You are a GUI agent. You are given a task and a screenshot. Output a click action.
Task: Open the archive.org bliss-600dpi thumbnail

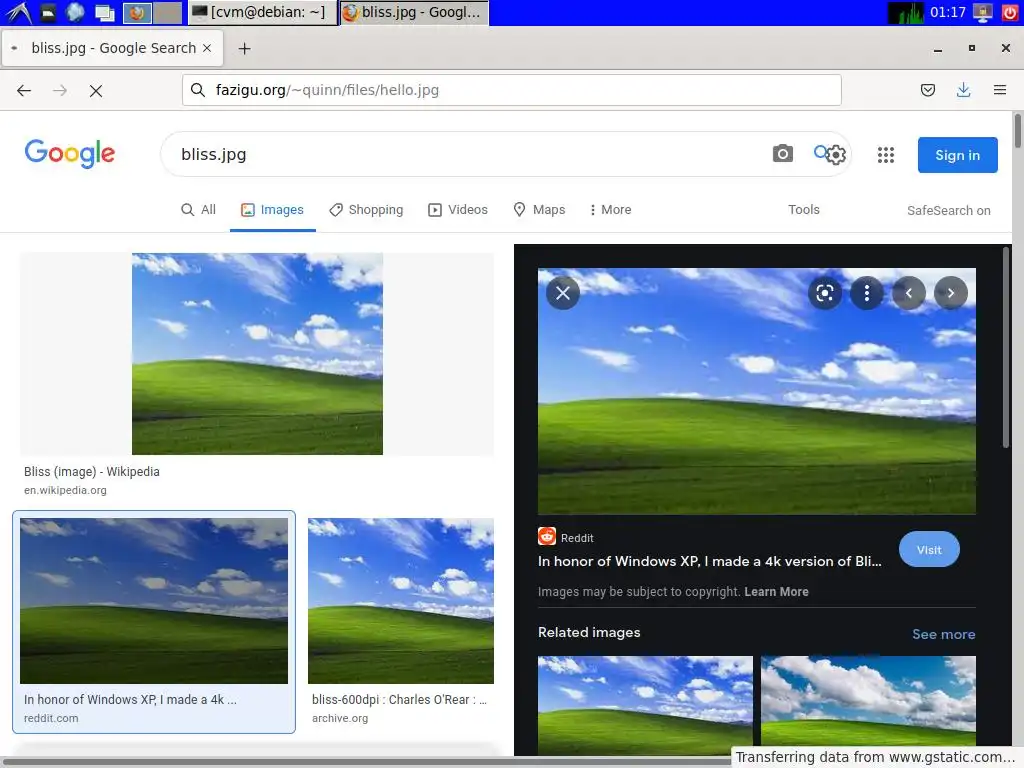(401, 601)
